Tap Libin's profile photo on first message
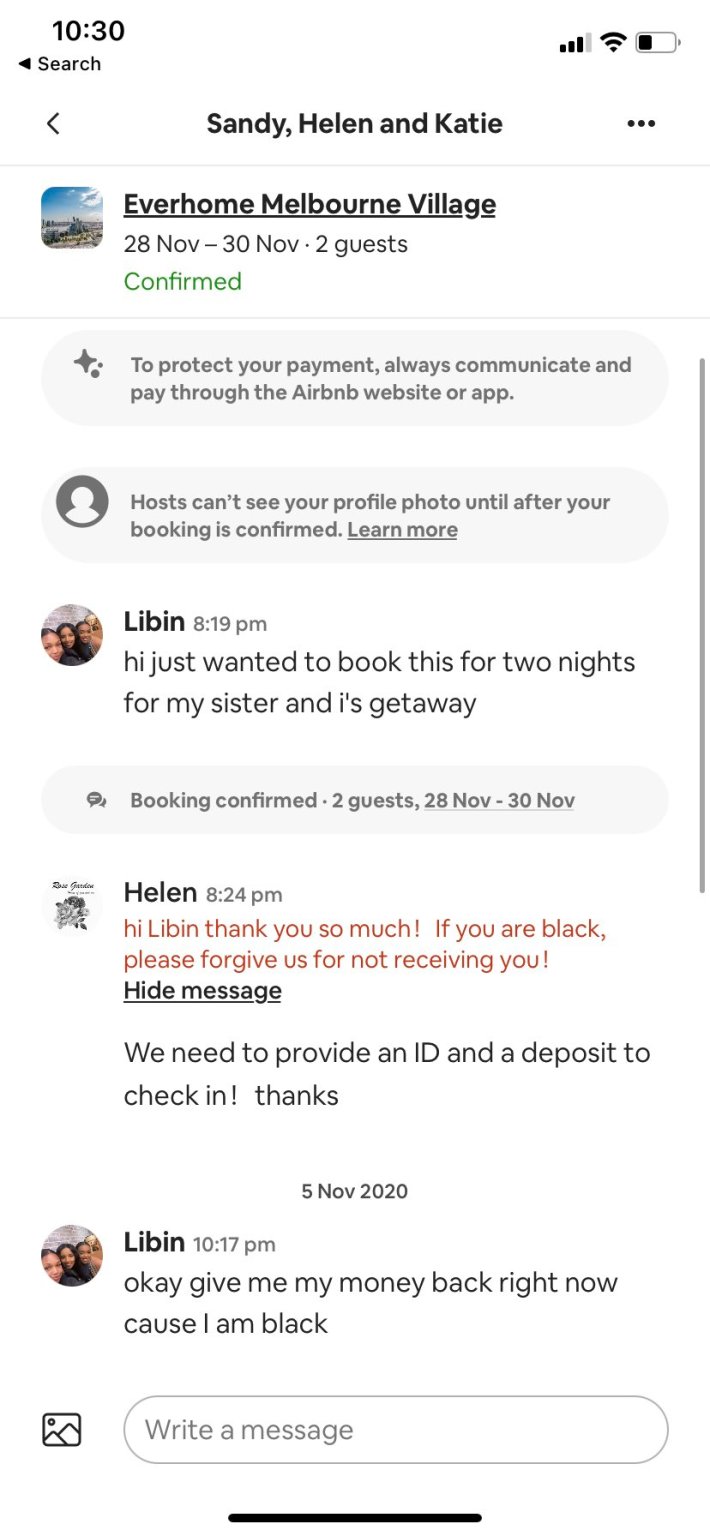Image resolution: width=710 pixels, height=1536 pixels. (72, 635)
